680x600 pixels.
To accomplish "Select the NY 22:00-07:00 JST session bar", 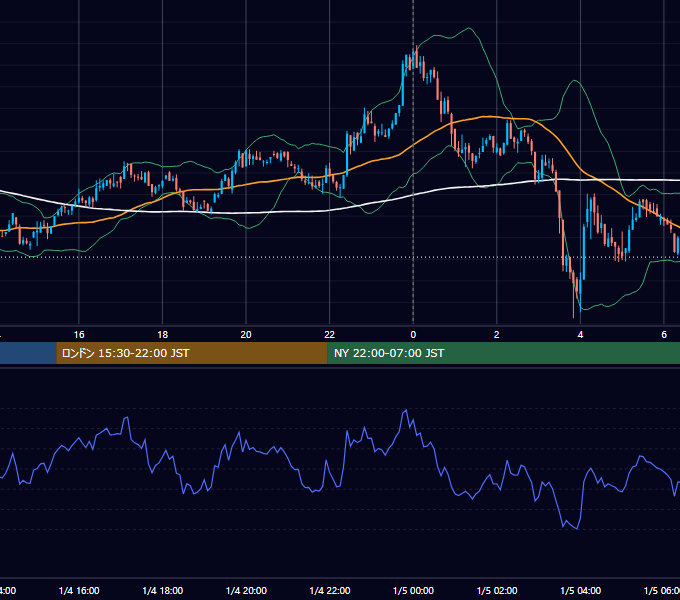I will point(503,353).
